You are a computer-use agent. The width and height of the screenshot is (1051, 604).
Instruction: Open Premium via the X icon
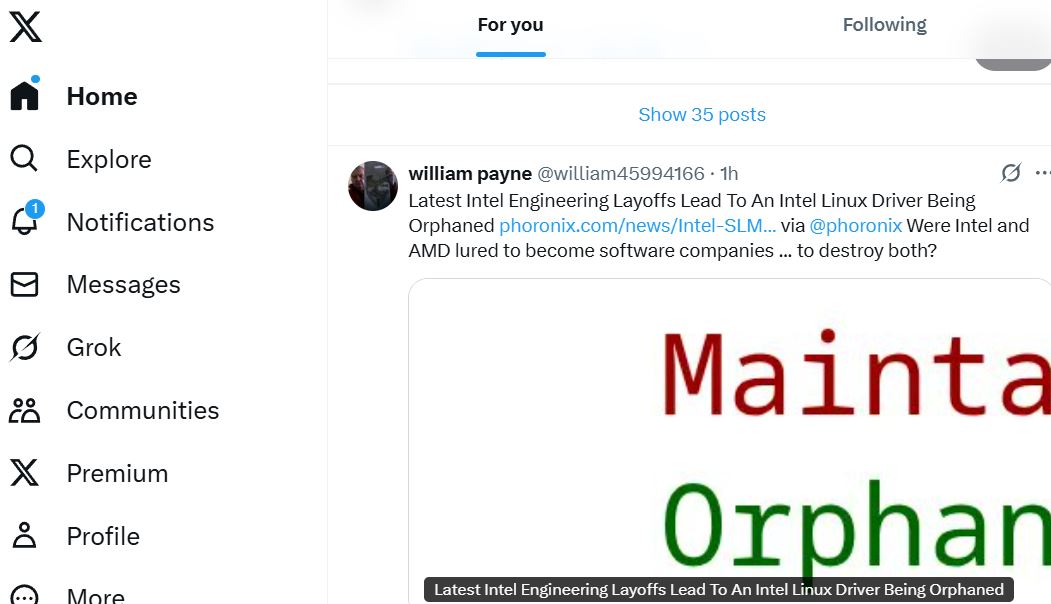pyautogui.click(x=25, y=473)
